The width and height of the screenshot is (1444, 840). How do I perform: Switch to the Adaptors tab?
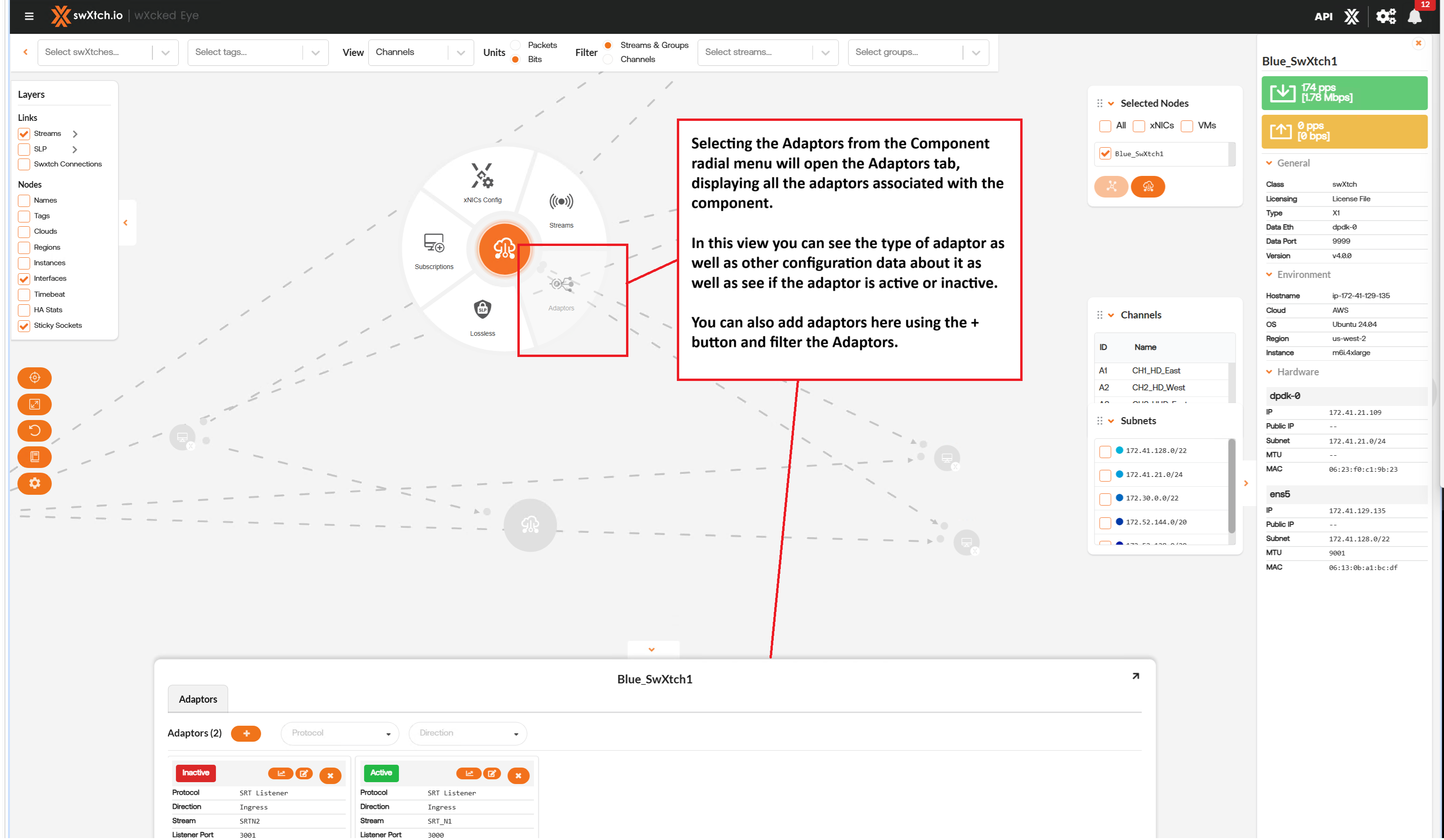(198, 700)
